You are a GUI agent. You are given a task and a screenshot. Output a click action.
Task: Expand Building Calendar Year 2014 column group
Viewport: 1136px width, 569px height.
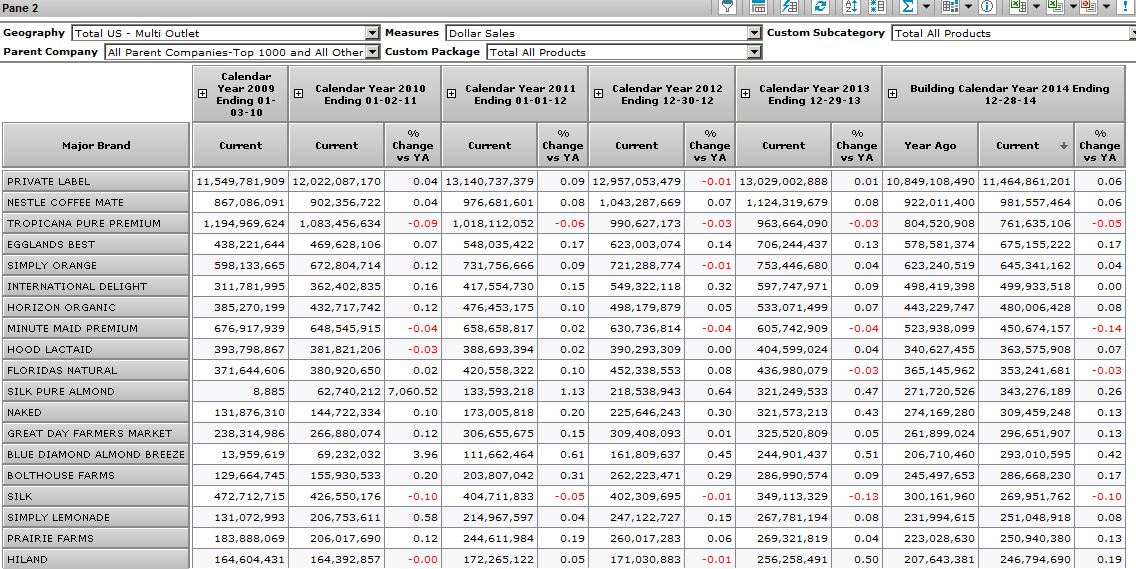coord(892,93)
